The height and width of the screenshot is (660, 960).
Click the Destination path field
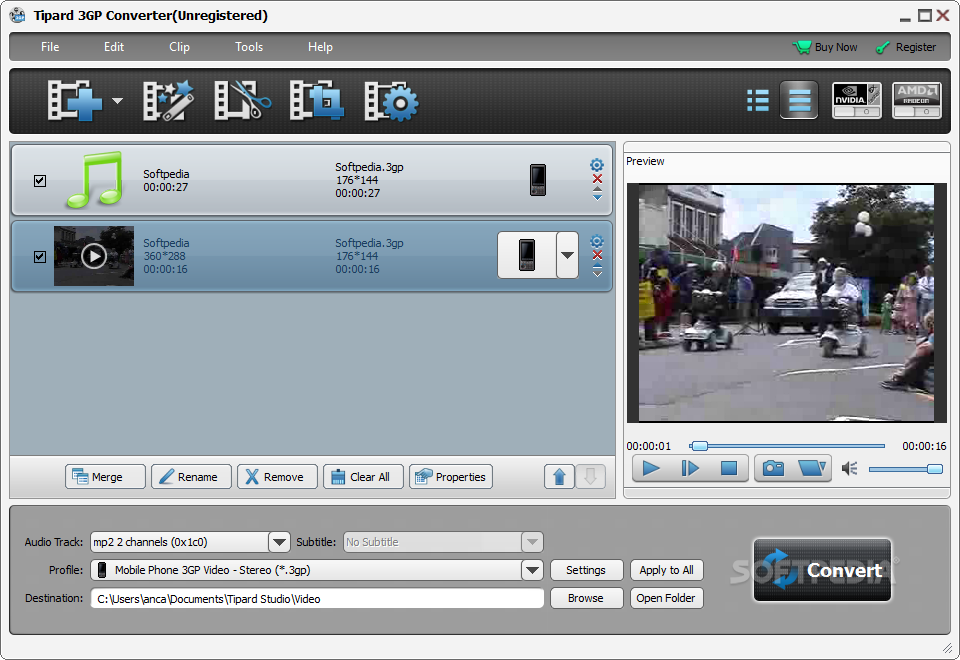[317, 599]
